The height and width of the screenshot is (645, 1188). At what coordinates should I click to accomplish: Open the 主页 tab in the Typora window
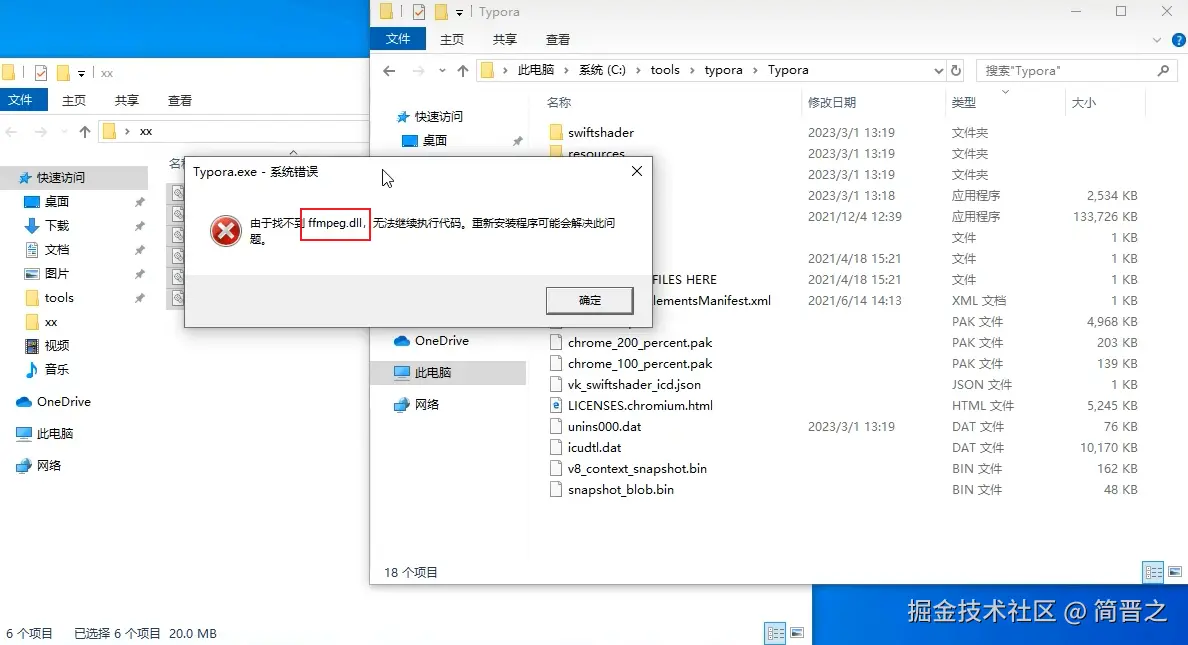(x=452, y=39)
